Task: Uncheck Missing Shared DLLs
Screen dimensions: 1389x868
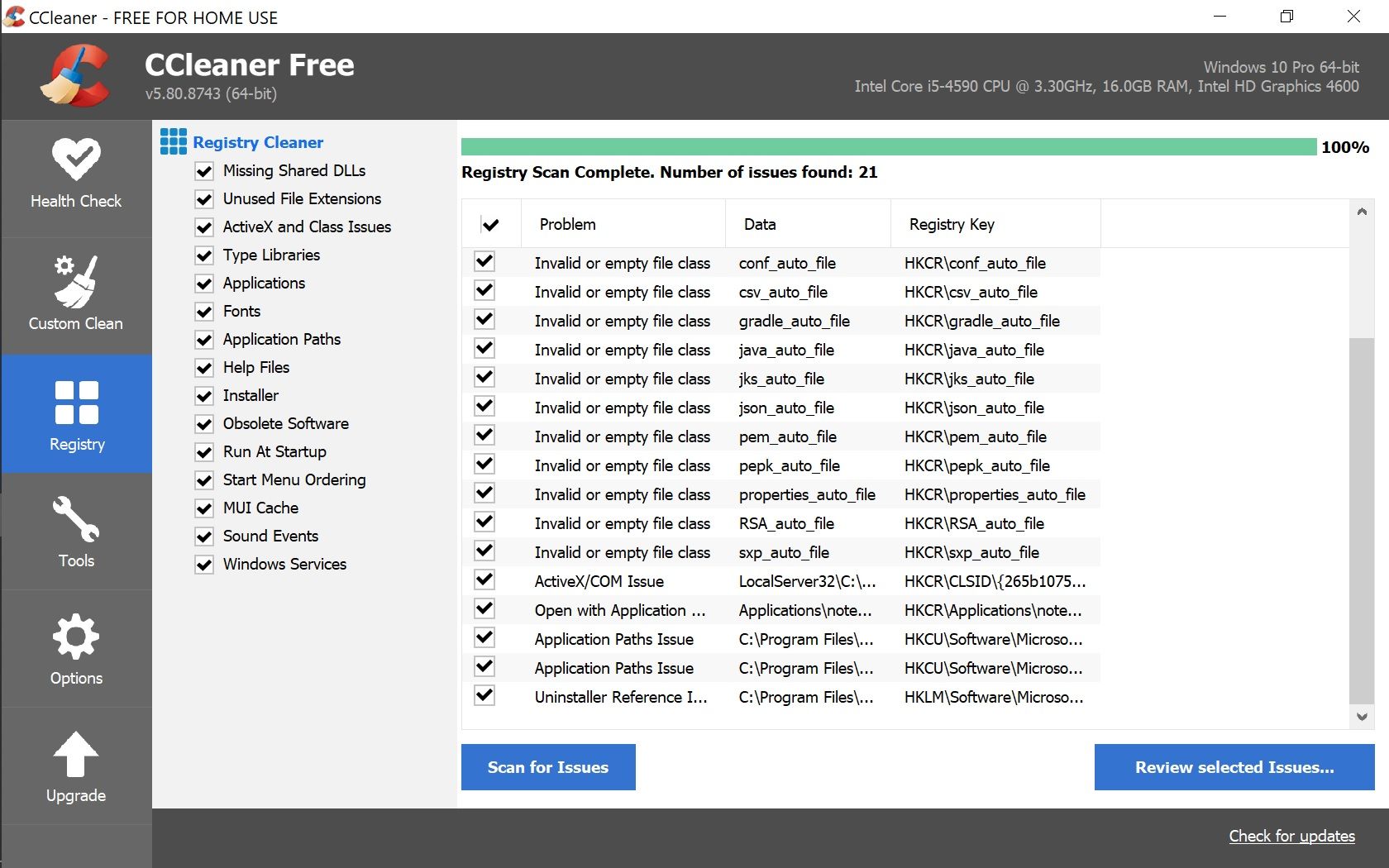Action: click(204, 171)
